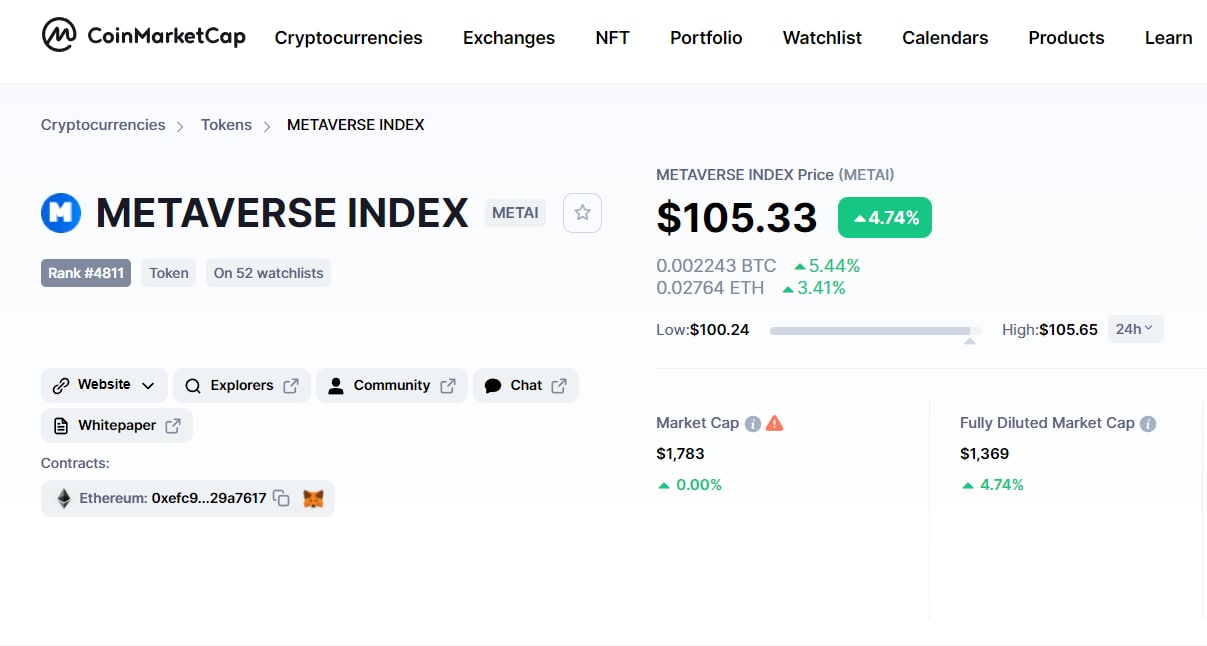Open the Explorers link

point(242,385)
